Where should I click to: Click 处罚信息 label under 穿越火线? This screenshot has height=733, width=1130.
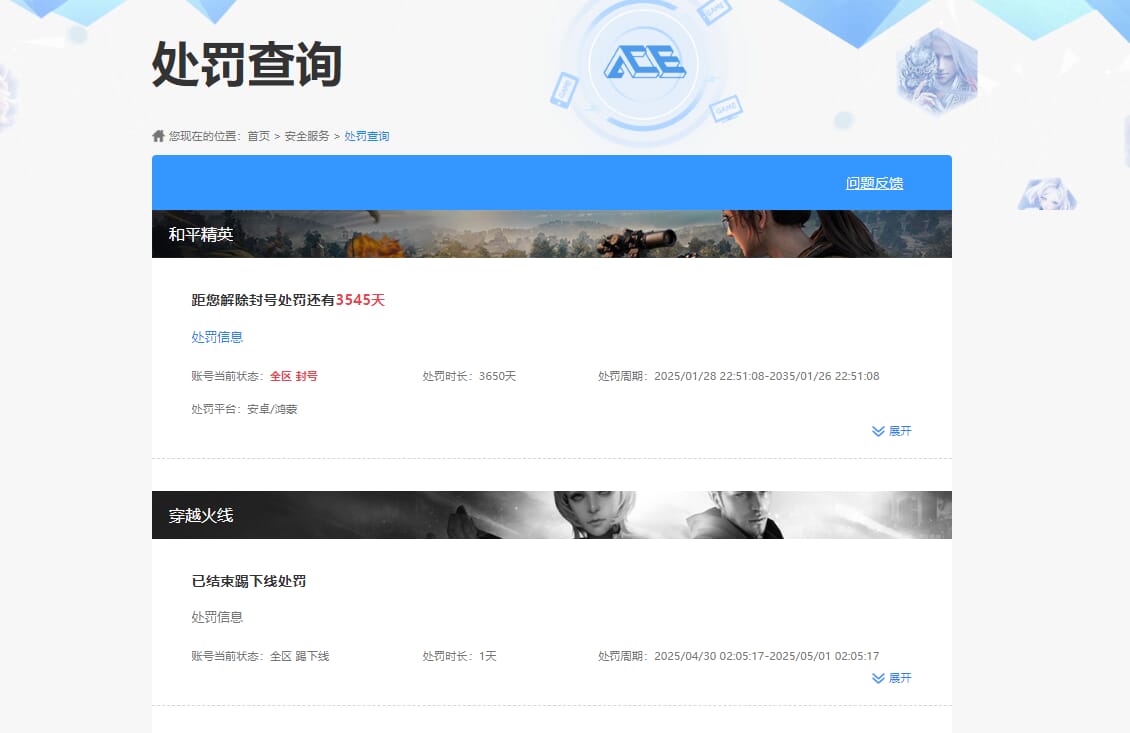point(217,617)
